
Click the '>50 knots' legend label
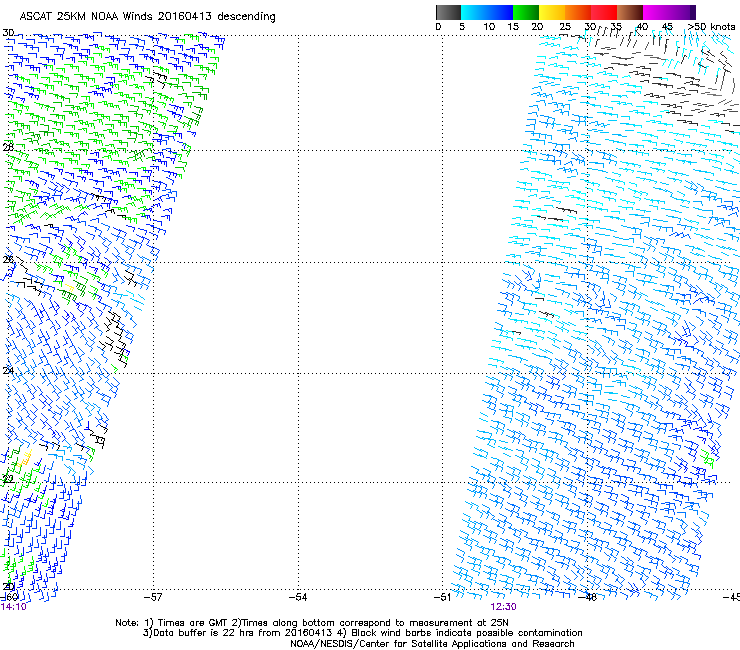coord(711,27)
